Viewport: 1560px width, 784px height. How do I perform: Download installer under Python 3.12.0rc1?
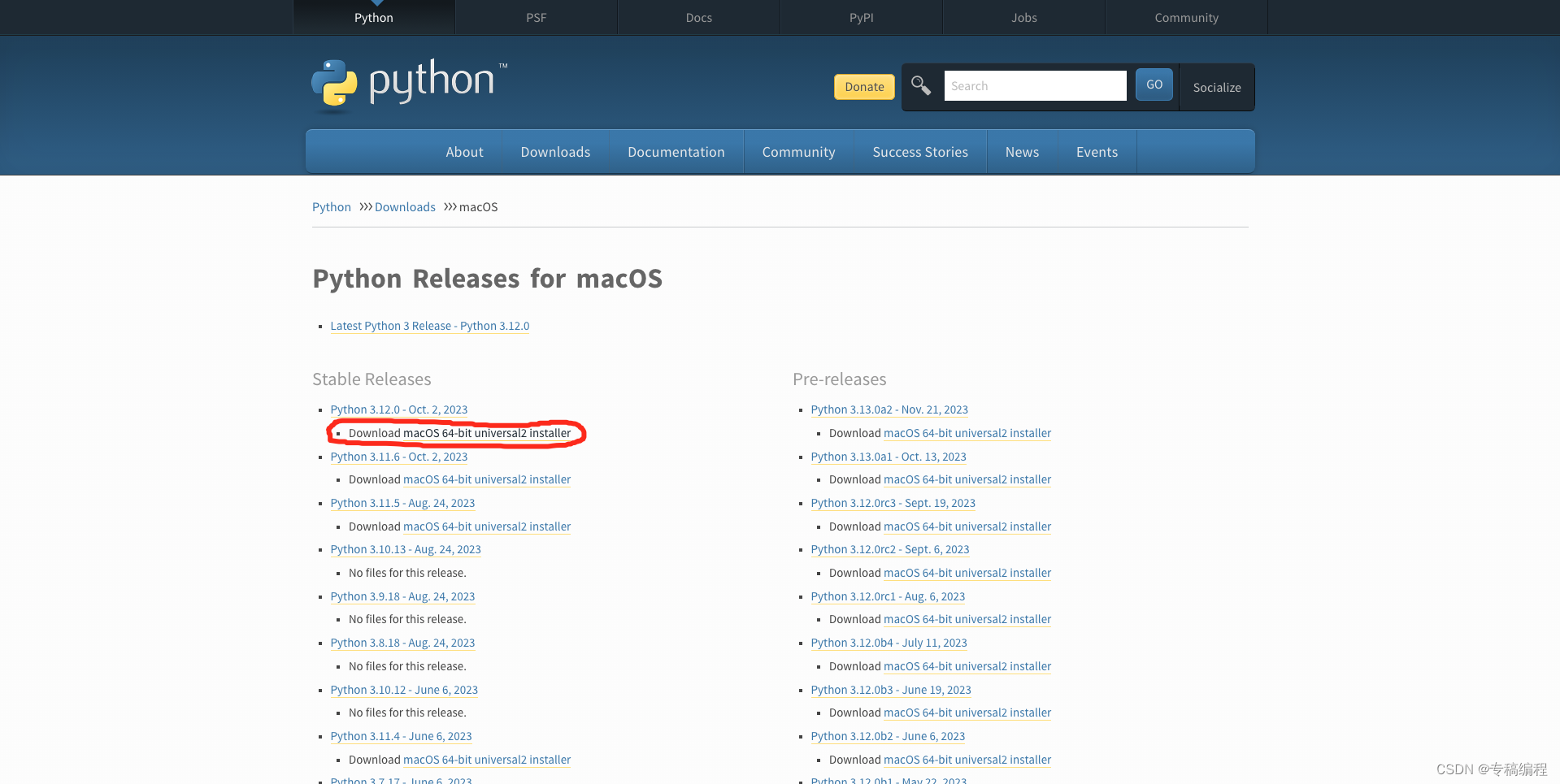(x=967, y=619)
